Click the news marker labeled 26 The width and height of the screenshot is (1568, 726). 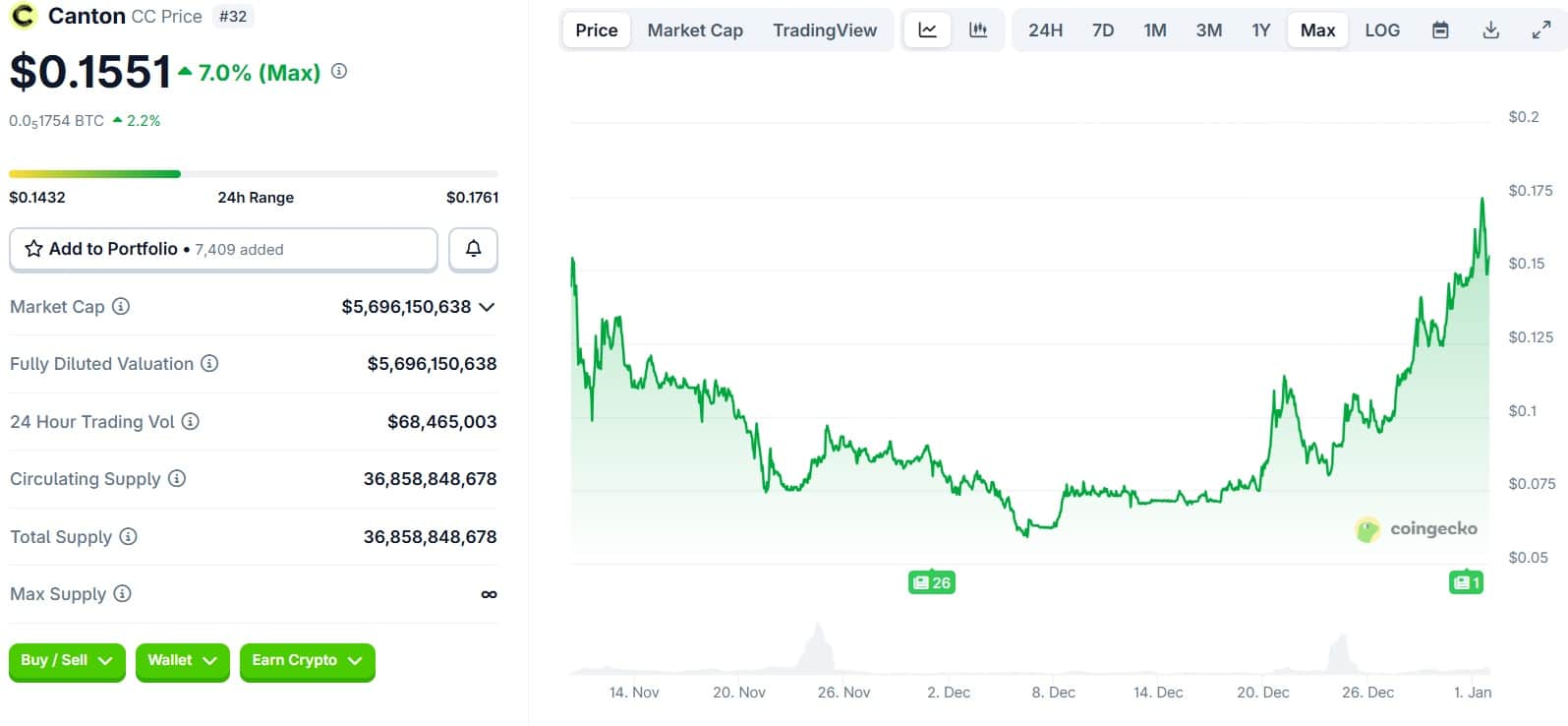tap(931, 582)
